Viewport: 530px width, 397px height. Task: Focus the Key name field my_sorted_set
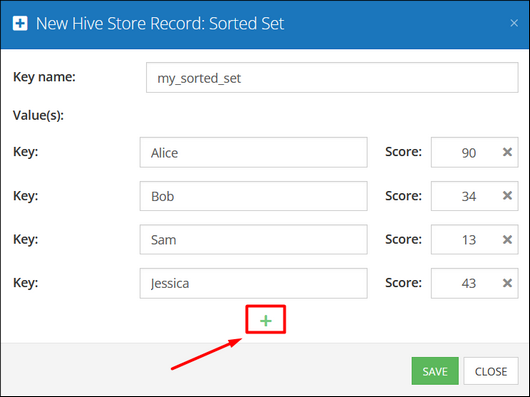click(x=332, y=77)
